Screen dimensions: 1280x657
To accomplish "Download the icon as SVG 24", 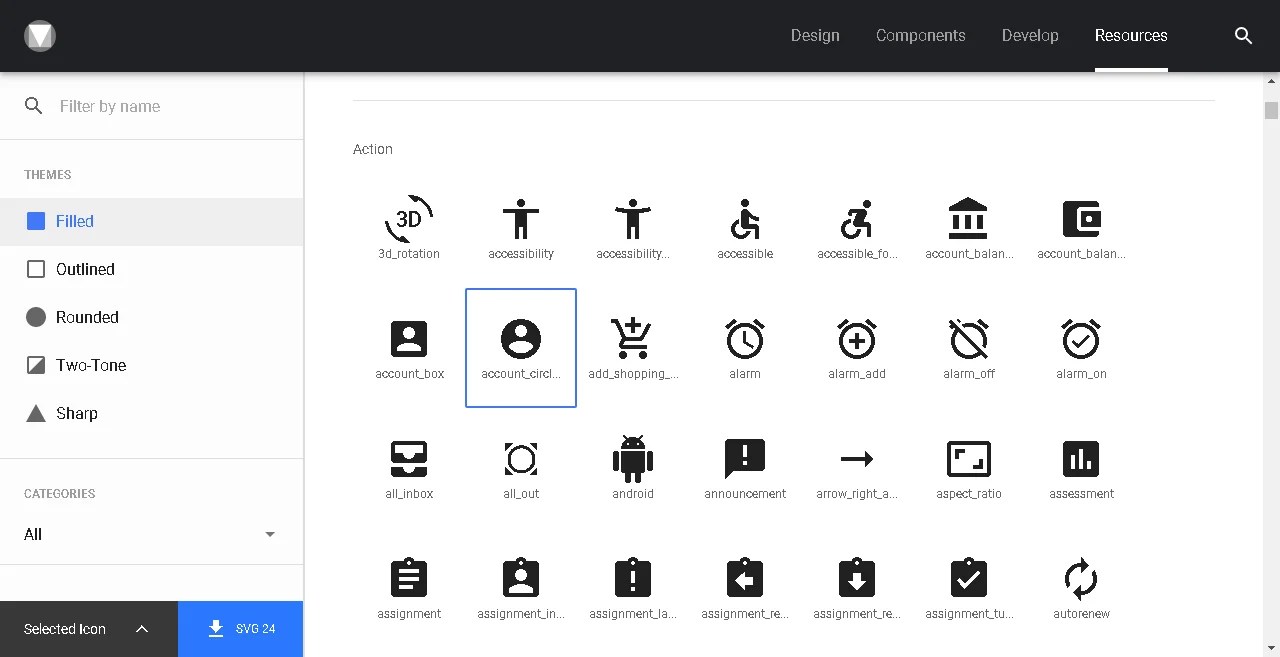I will pos(240,629).
